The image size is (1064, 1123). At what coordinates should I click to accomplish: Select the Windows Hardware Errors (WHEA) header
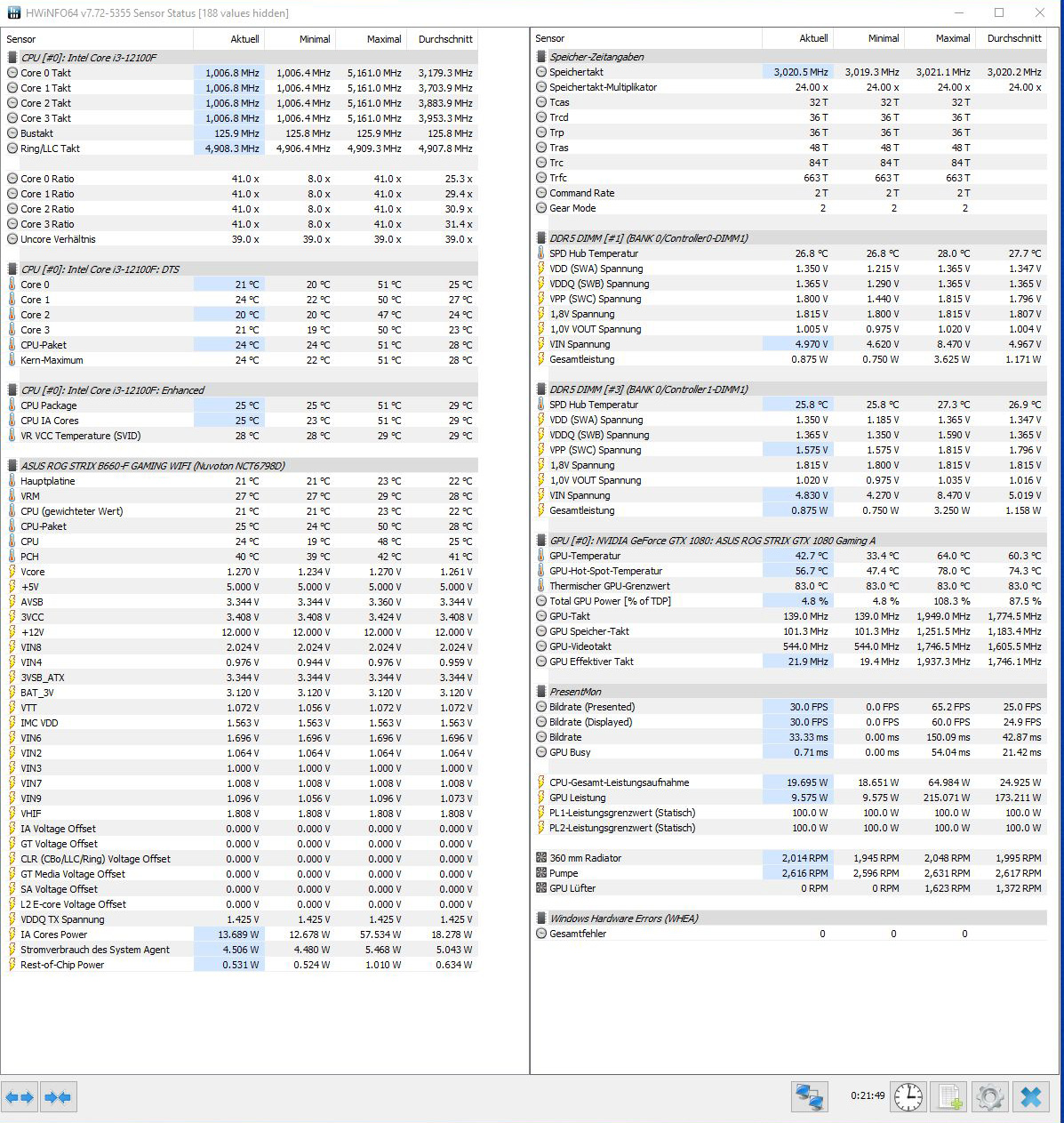[623, 918]
